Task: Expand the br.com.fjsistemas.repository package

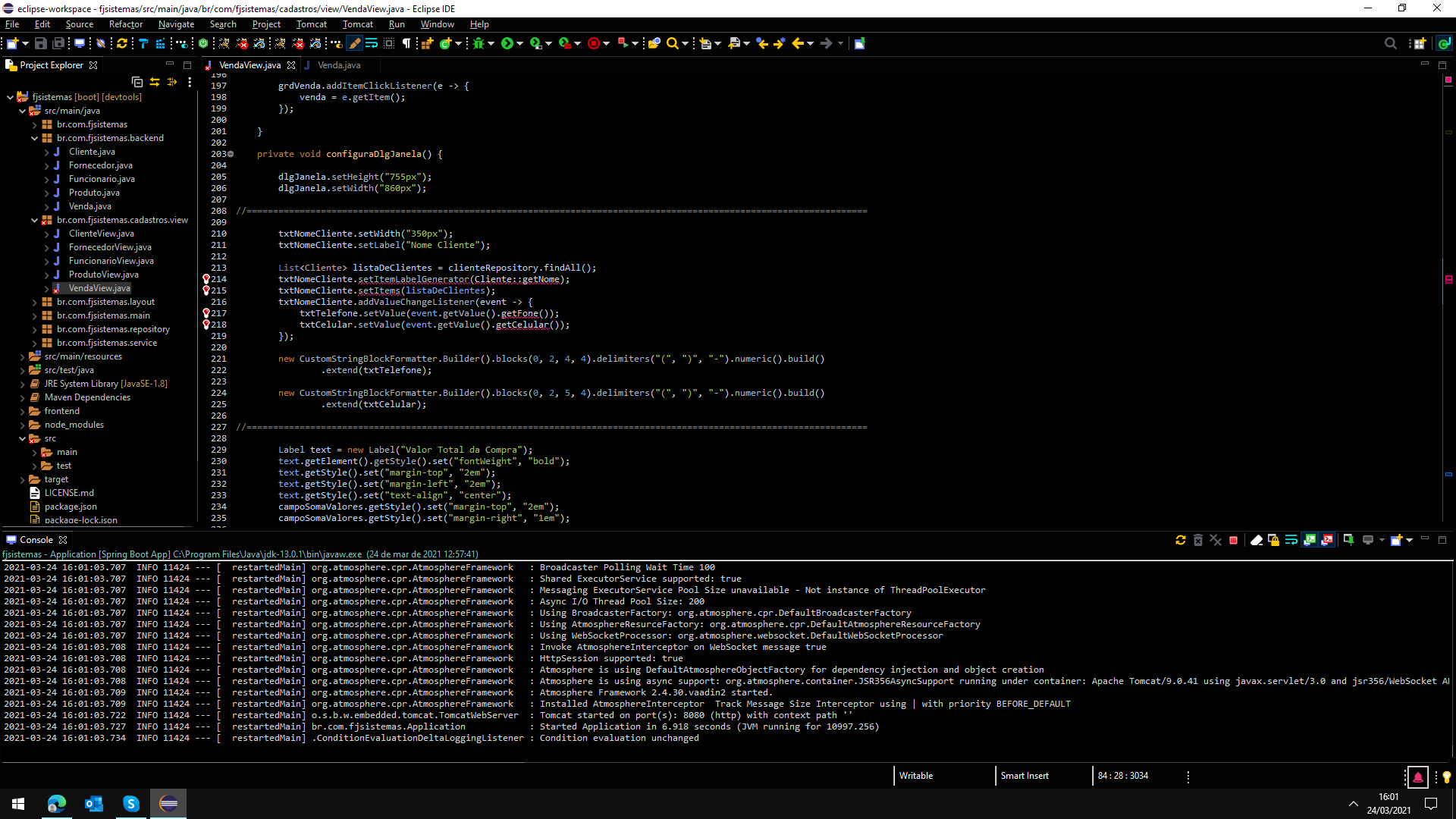Action: [x=34, y=329]
